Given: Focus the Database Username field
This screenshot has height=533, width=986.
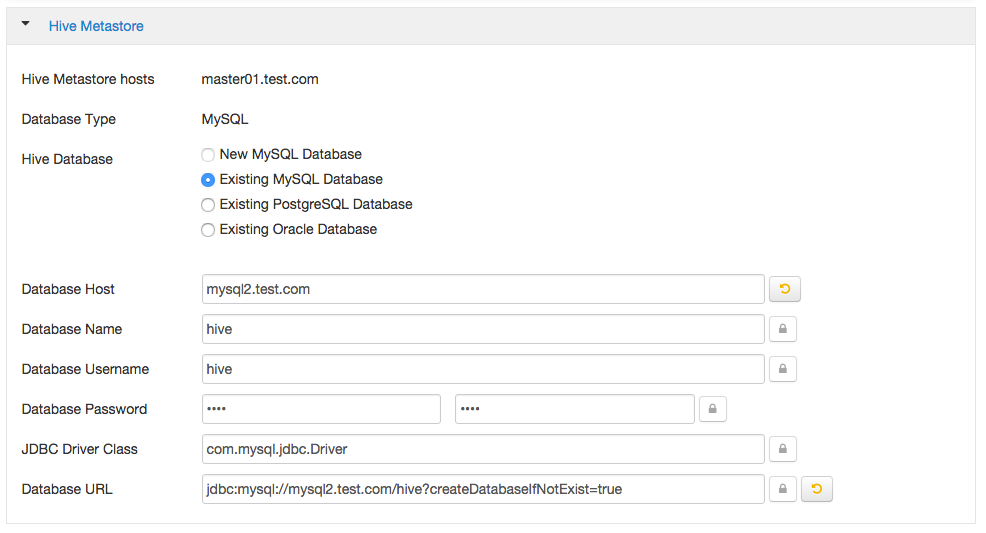Looking at the screenshot, I should pos(483,369).
